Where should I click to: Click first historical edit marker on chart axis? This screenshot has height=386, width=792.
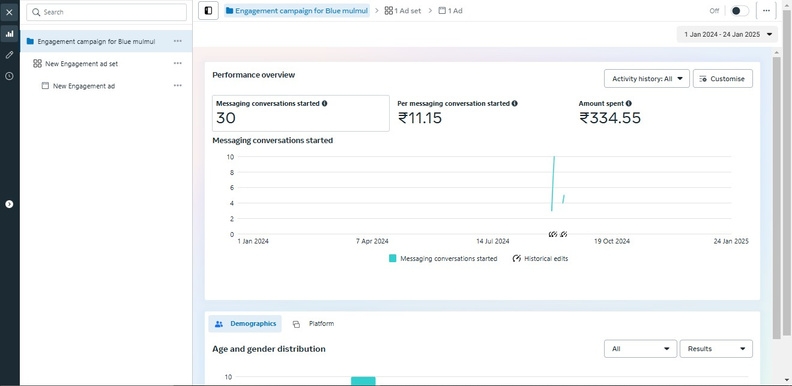tap(553, 234)
